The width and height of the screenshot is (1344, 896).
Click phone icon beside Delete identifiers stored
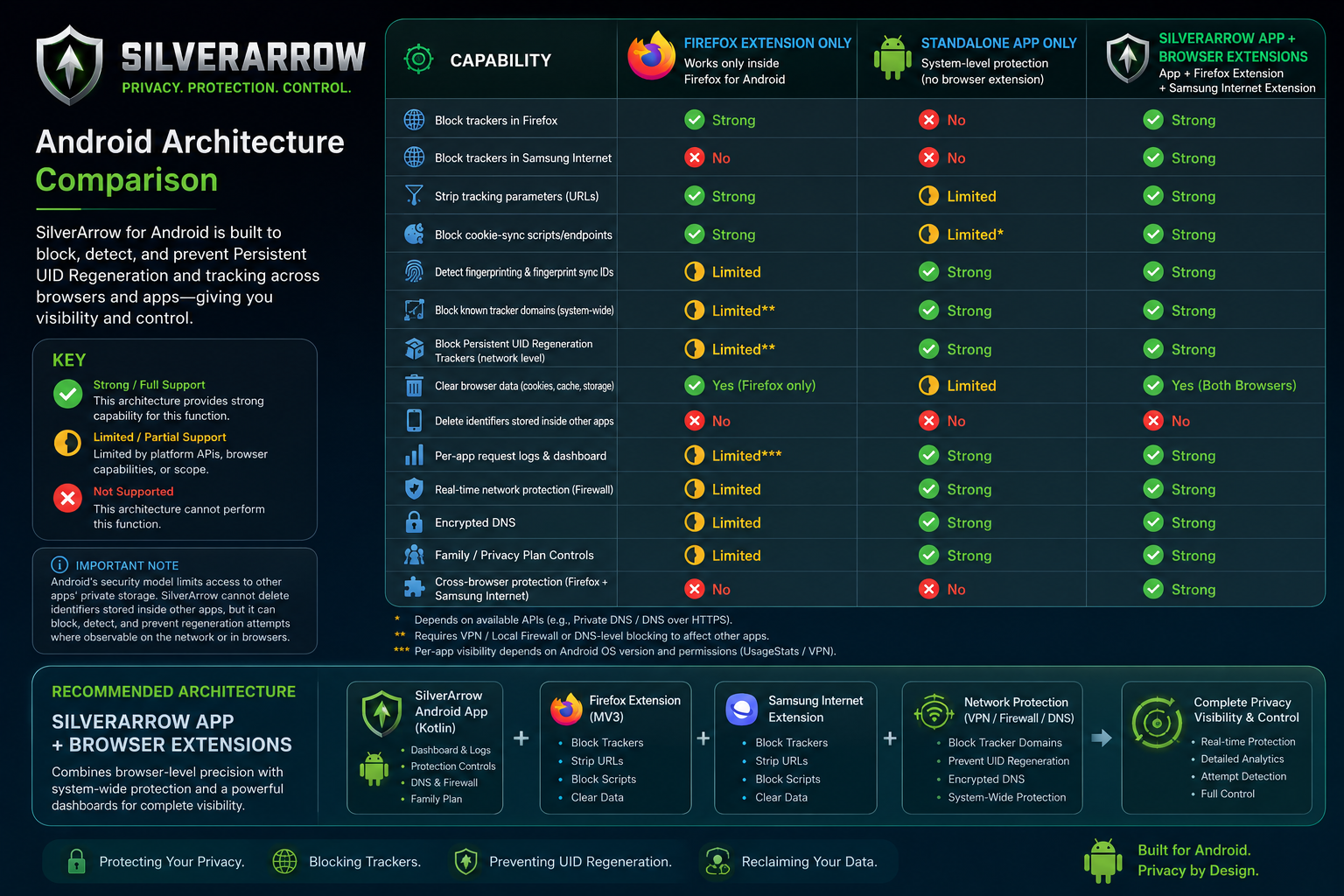tap(414, 420)
